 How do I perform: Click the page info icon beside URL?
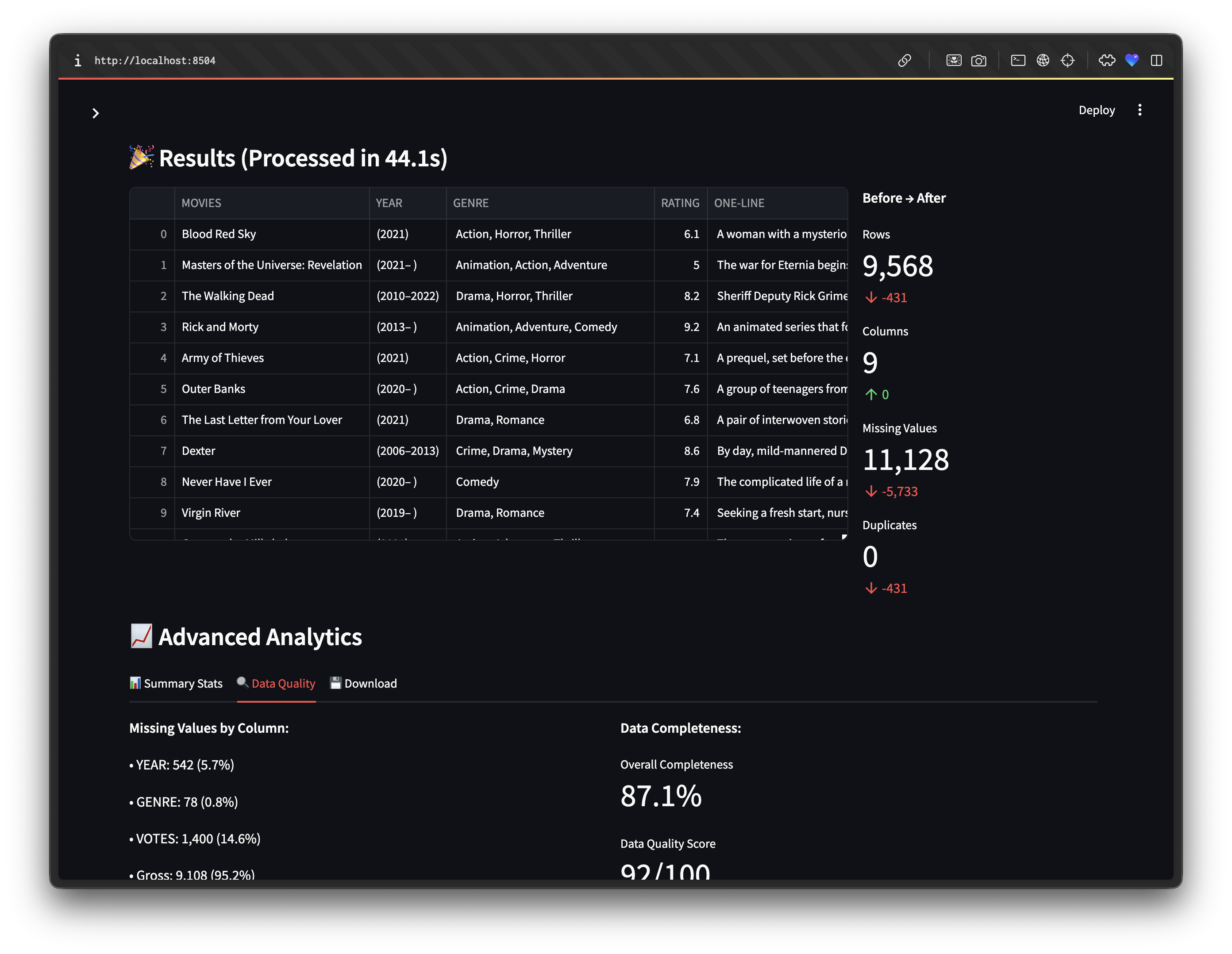pyautogui.click(x=78, y=60)
